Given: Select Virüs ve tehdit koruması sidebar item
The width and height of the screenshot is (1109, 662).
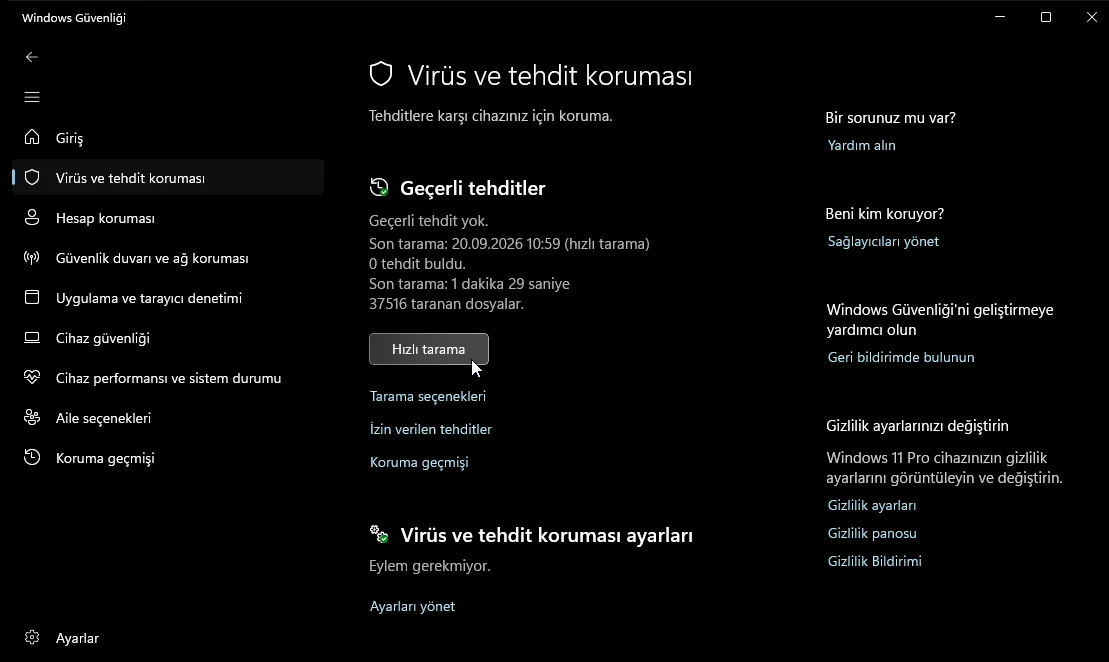Looking at the screenshot, I should click(x=168, y=178).
